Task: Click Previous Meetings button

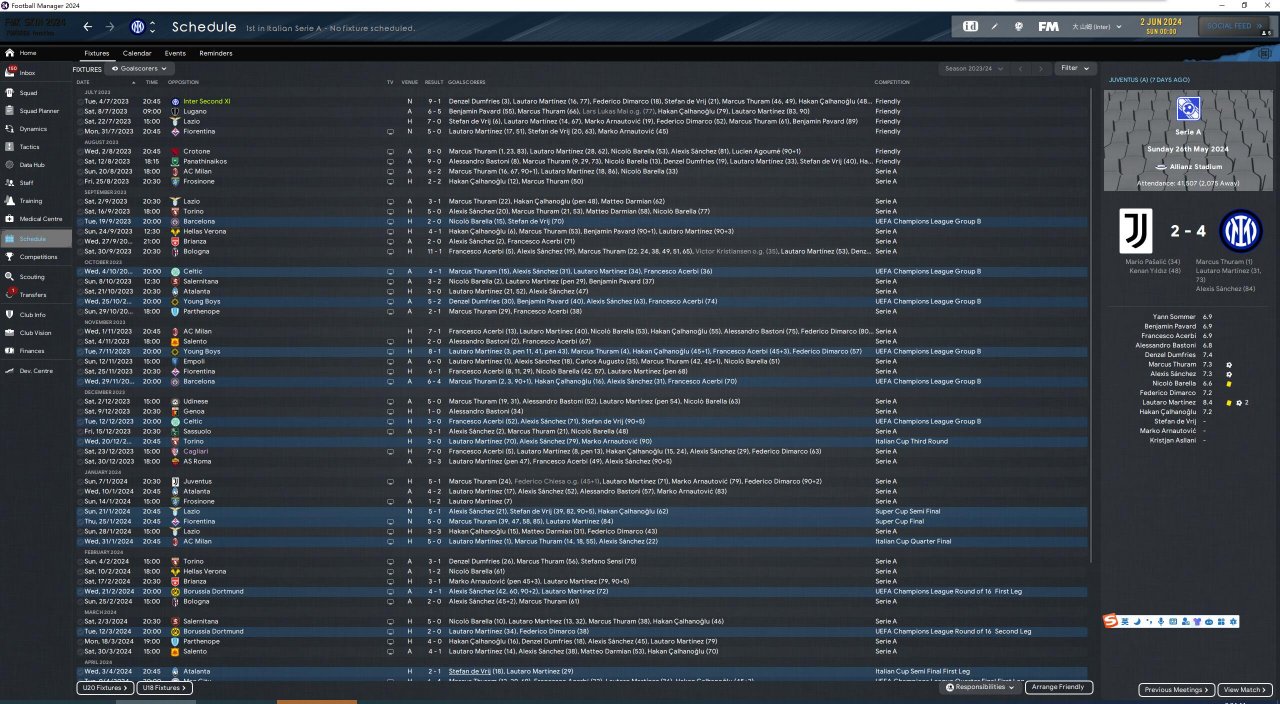Action: click(1177, 690)
